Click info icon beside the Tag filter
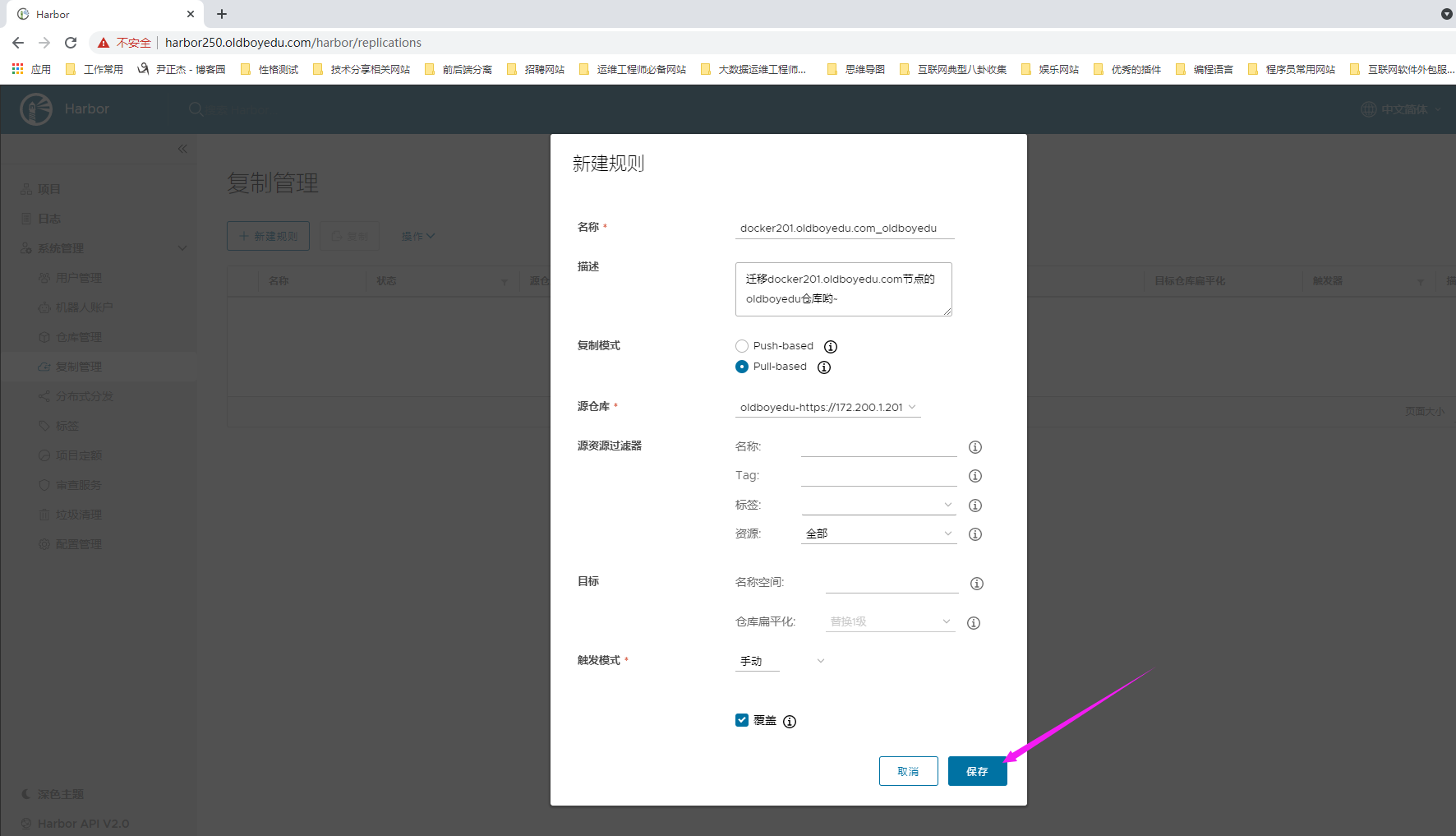The width and height of the screenshot is (1456, 836). tap(975, 476)
